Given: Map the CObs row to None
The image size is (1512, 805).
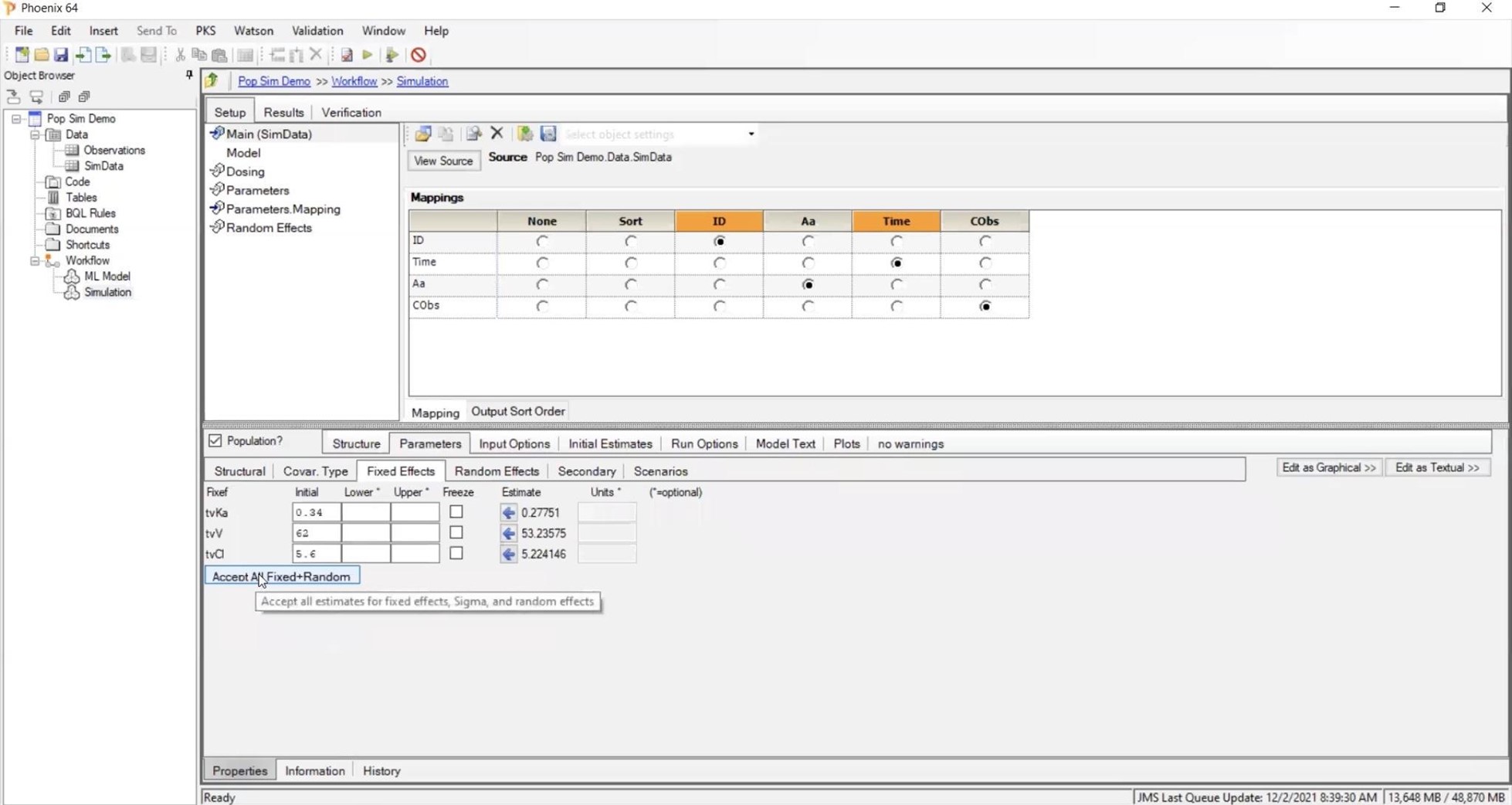Looking at the screenshot, I should tap(541, 306).
